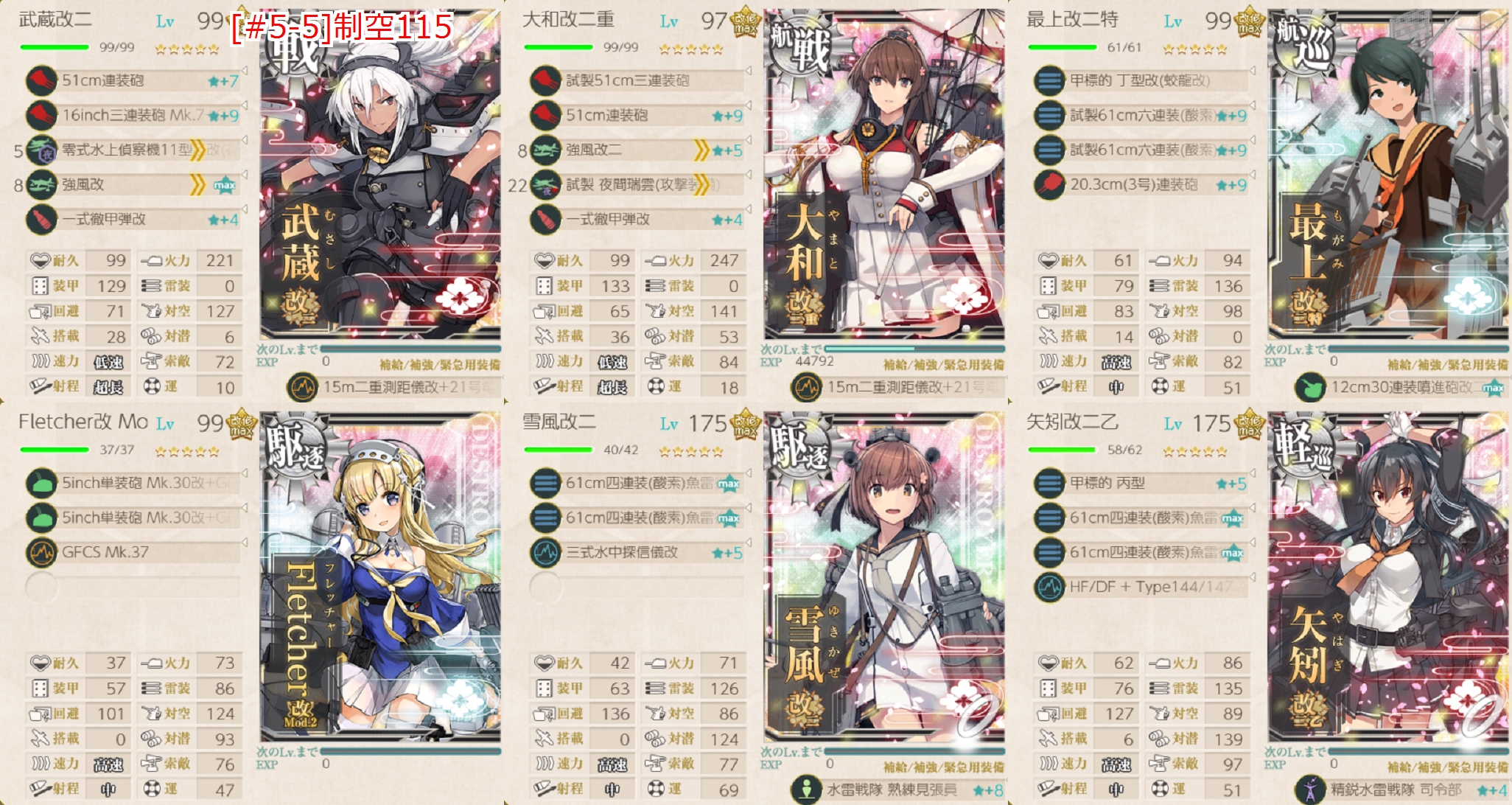Click the lookout icon beside 水雷戦隊 熟練見張員
1512x805 pixels.
point(806,790)
